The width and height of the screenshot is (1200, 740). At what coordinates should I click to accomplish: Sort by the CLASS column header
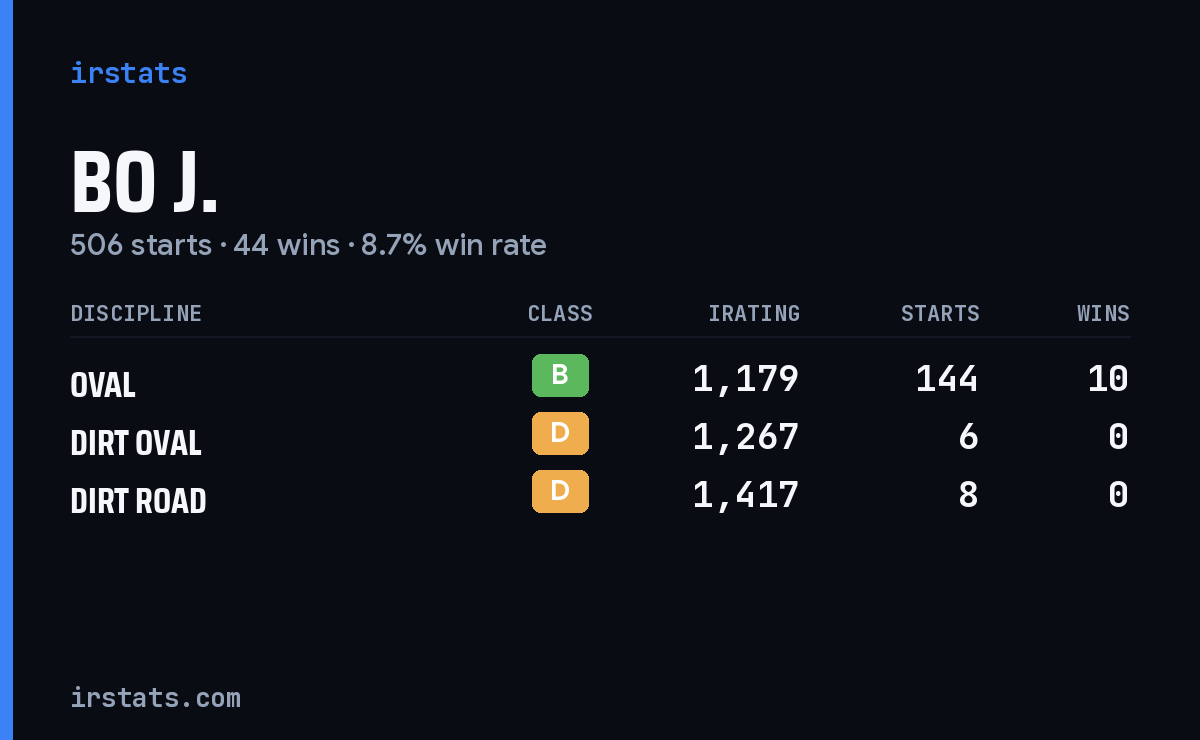coord(560,314)
